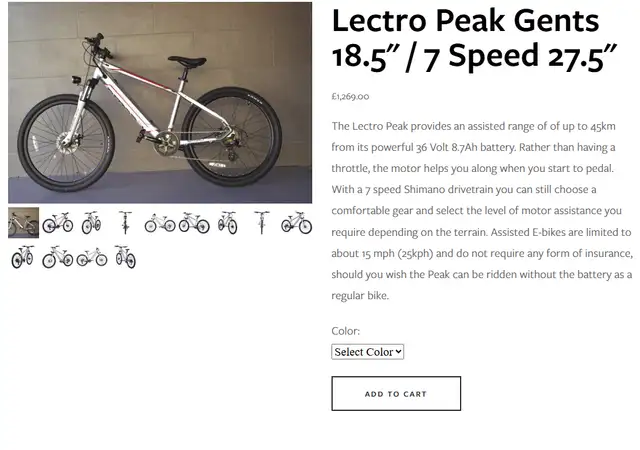Viewport: 640px width, 450px height.
Task: View the second front-facing bike thumbnail
Action: pos(262,223)
